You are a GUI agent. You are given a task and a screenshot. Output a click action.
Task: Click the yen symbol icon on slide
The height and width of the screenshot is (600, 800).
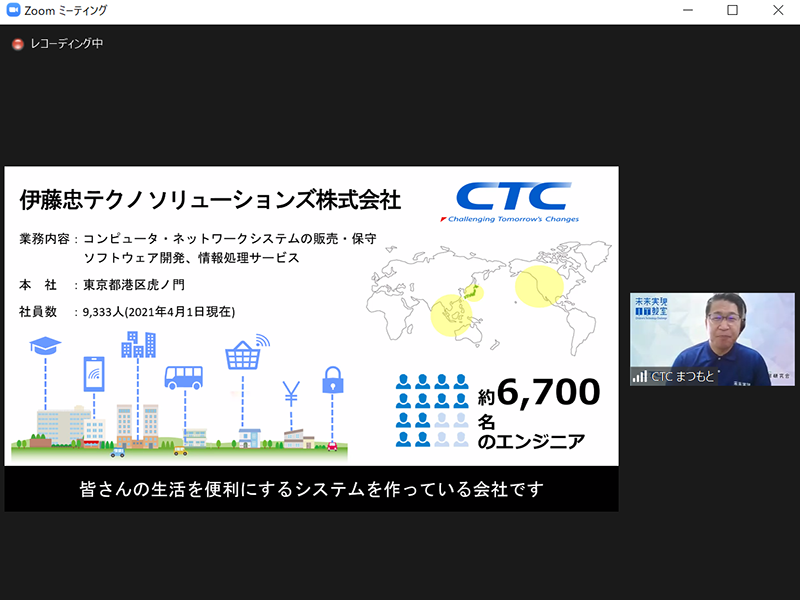(292, 390)
